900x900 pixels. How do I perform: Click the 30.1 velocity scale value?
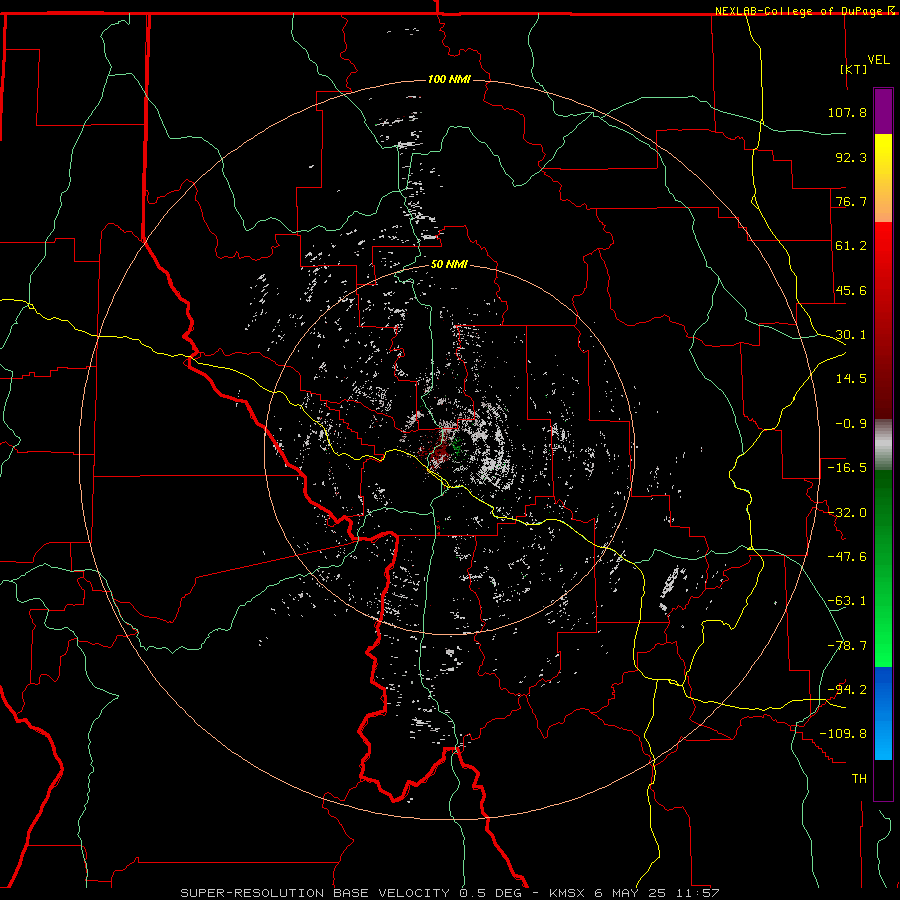(x=851, y=335)
